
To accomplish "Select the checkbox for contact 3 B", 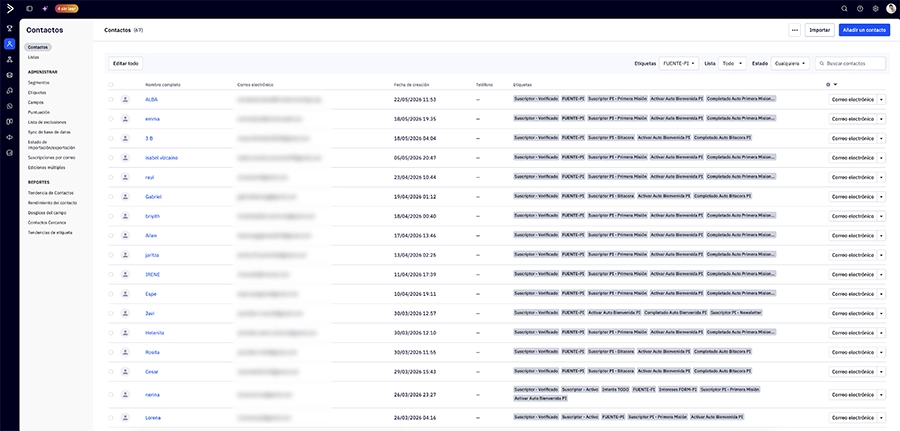I will tap(111, 138).
